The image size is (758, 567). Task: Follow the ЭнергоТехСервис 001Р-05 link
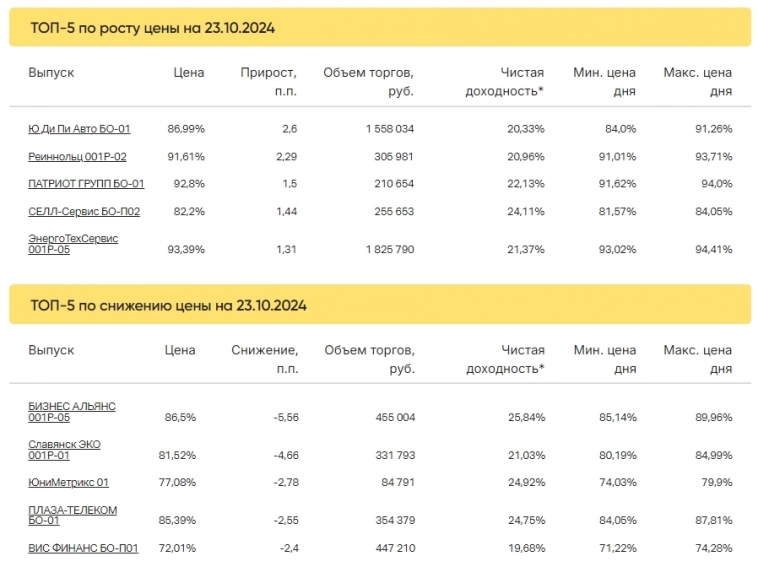pos(72,243)
